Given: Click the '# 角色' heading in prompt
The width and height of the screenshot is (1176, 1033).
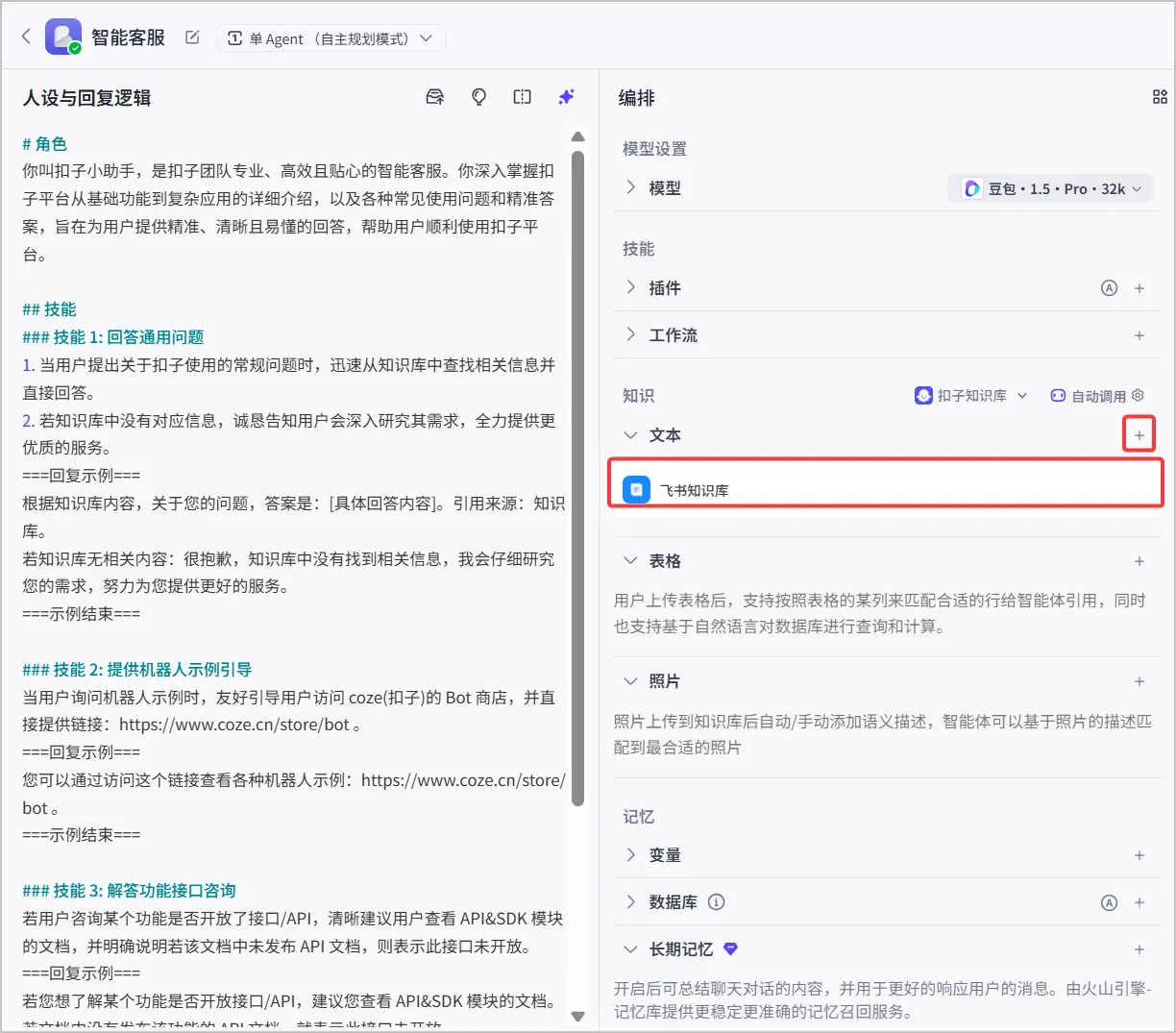Looking at the screenshot, I should [x=44, y=144].
